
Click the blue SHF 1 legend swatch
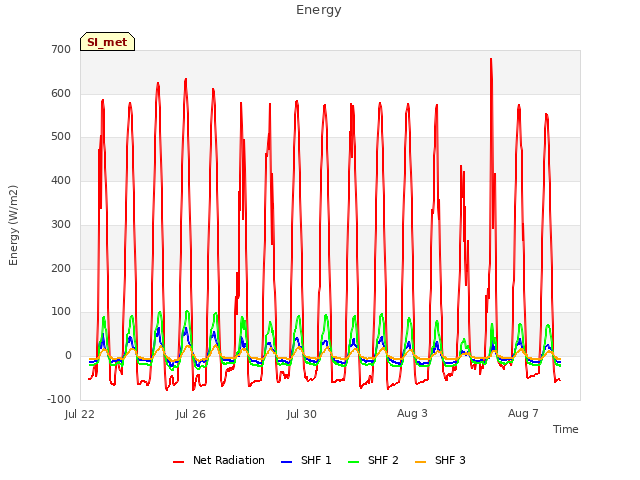[x=287, y=462]
